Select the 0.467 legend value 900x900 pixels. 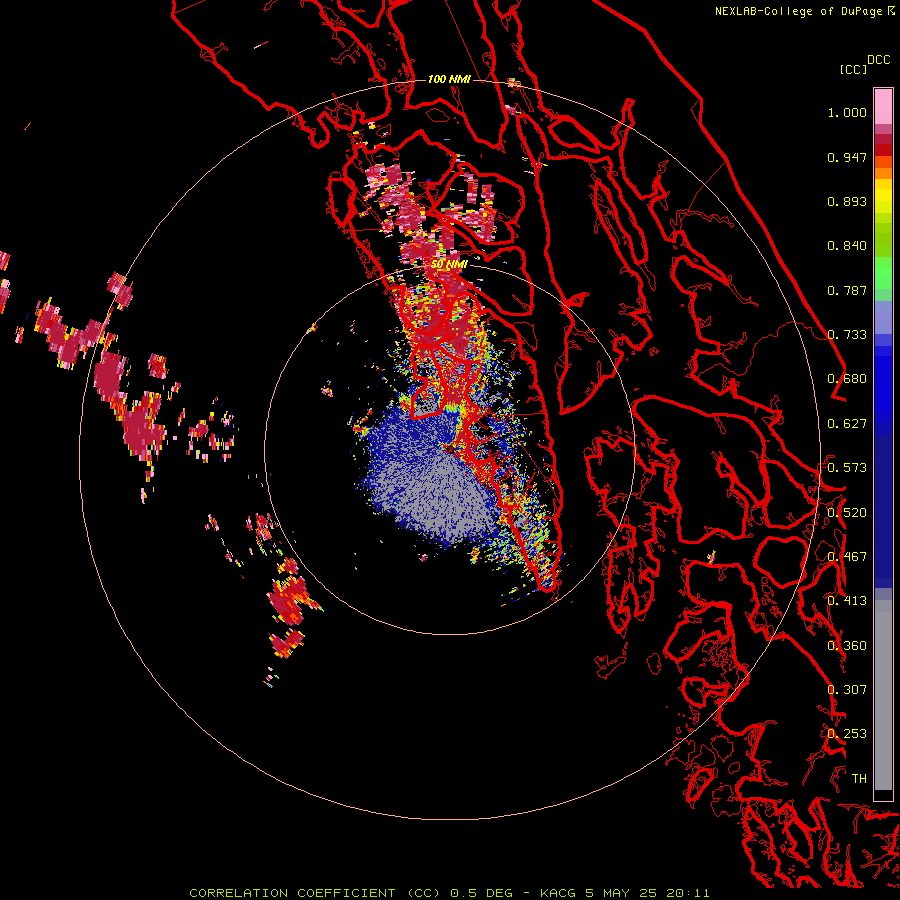coord(847,557)
